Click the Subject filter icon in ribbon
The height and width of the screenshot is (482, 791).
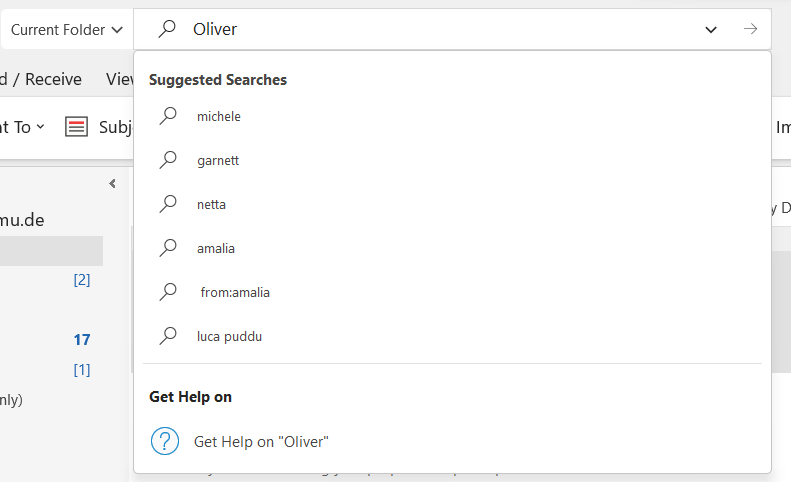click(x=76, y=127)
